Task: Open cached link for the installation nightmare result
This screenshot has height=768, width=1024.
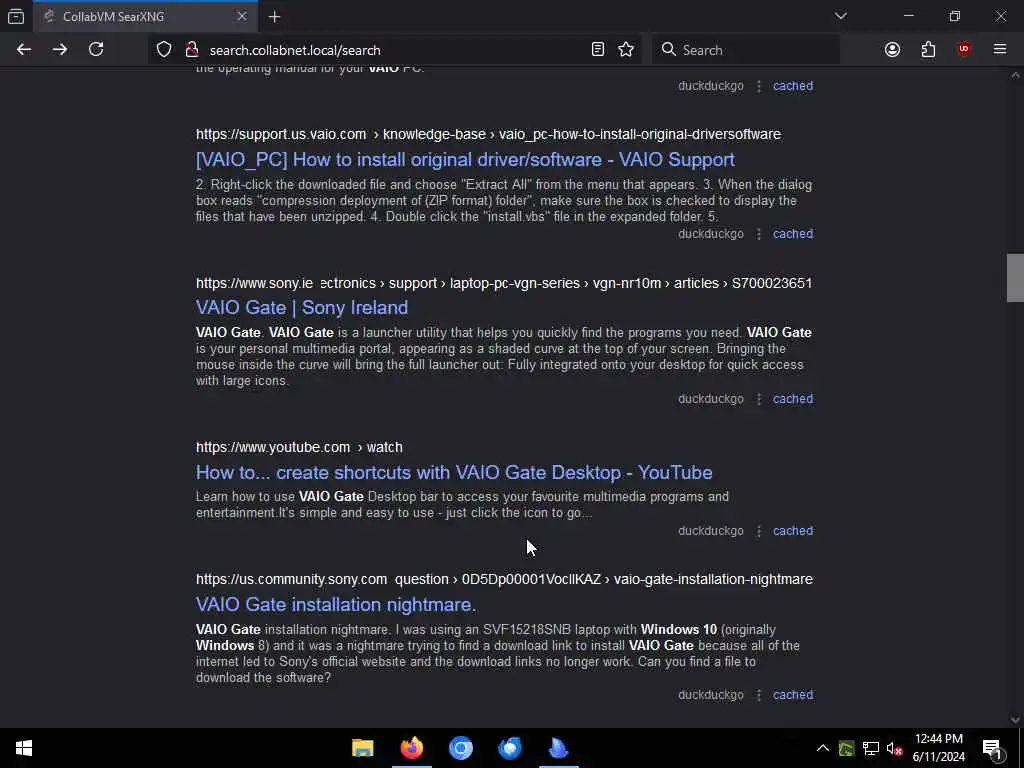Action: click(793, 695)
